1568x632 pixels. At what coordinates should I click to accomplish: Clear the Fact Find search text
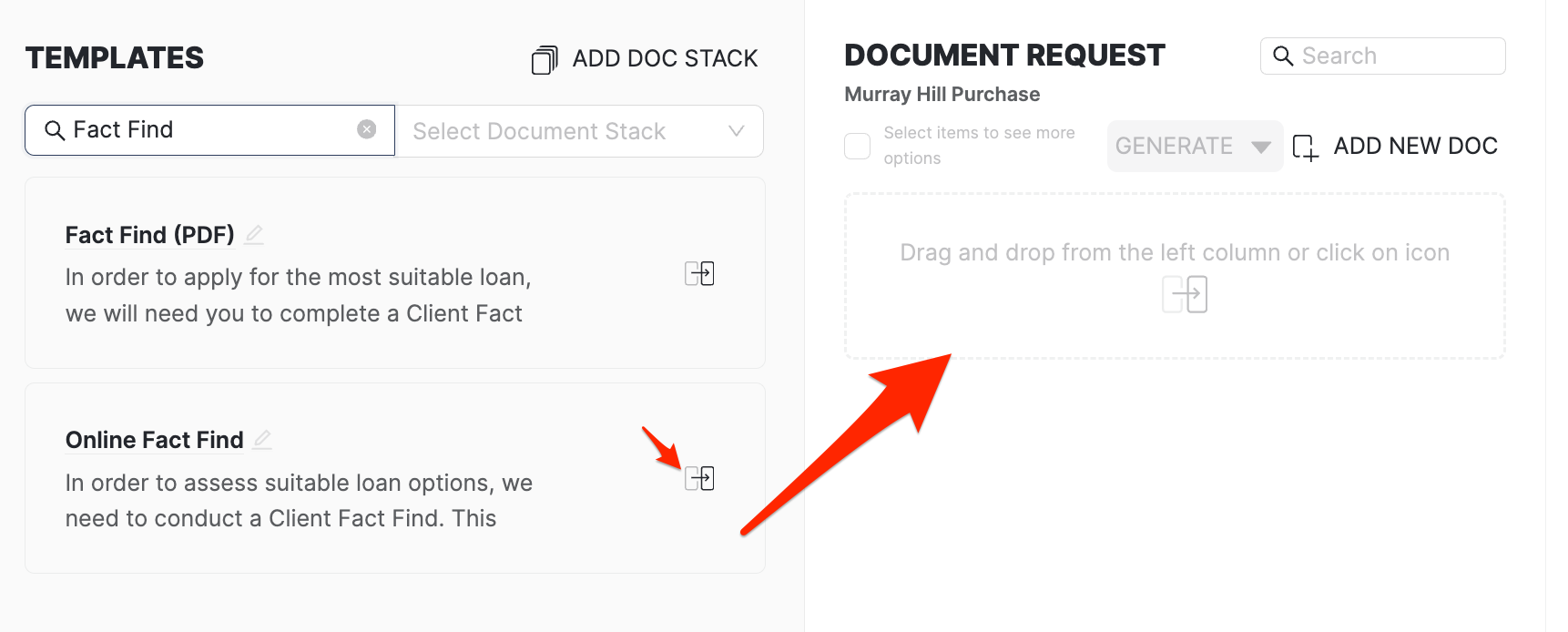coord(367,129)
